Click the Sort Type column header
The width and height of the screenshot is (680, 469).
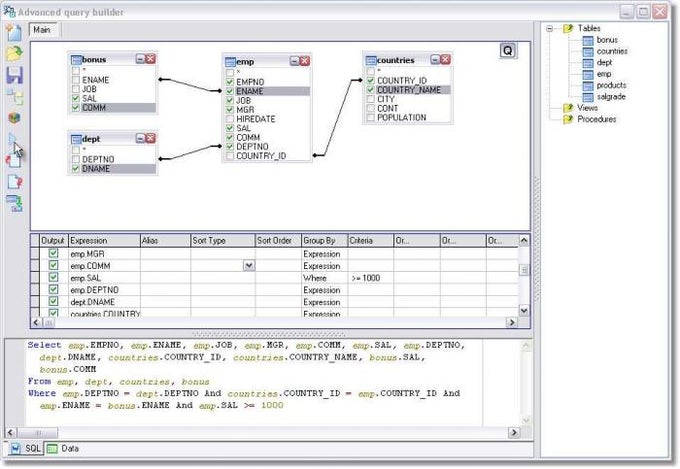(x=223, y=240)
